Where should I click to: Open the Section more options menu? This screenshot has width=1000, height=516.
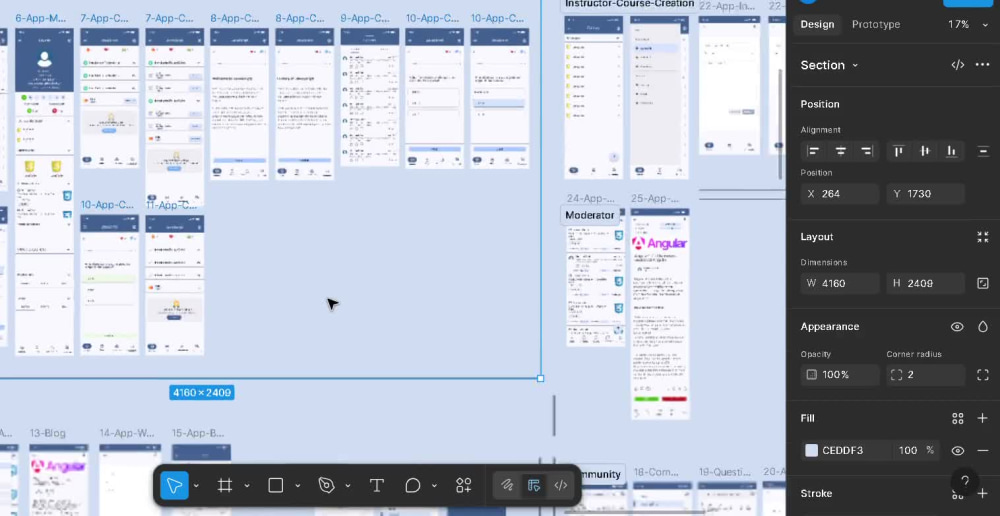tap(983, 65)
